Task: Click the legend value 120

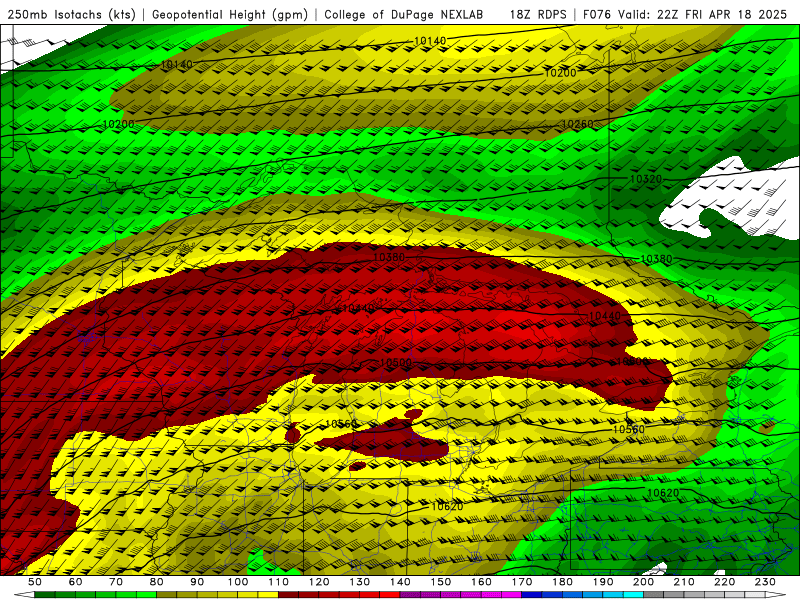Action: click(319, 582)
